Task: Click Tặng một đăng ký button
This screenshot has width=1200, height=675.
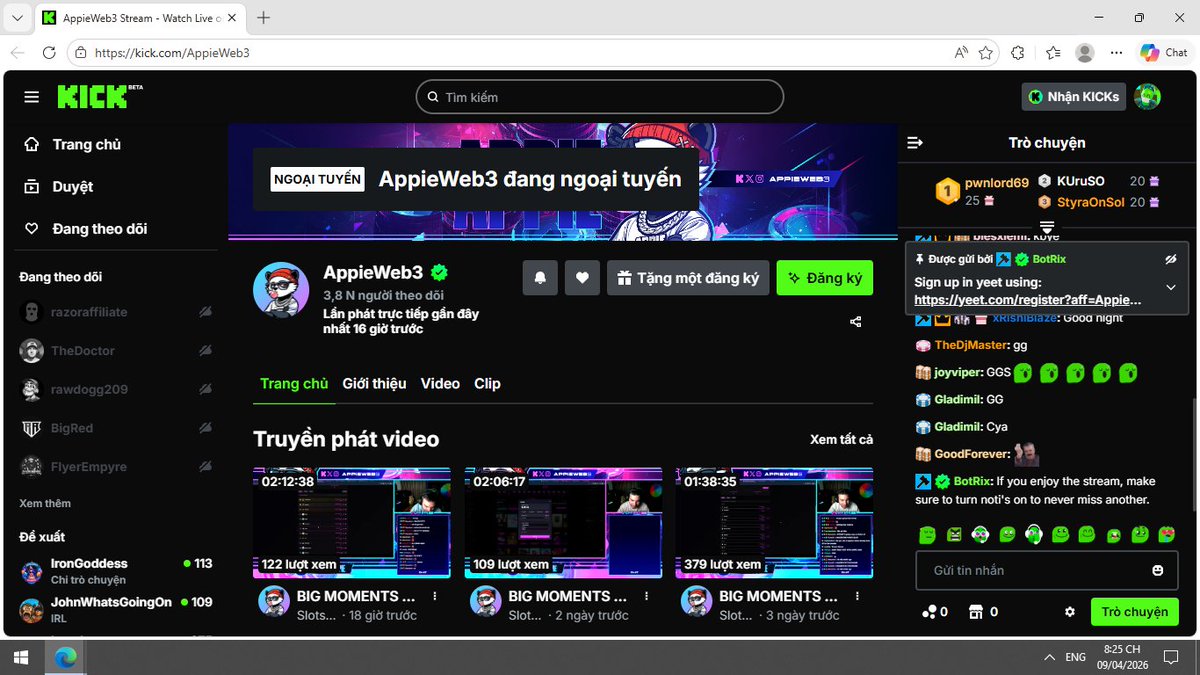Action: tap(688, 278)
